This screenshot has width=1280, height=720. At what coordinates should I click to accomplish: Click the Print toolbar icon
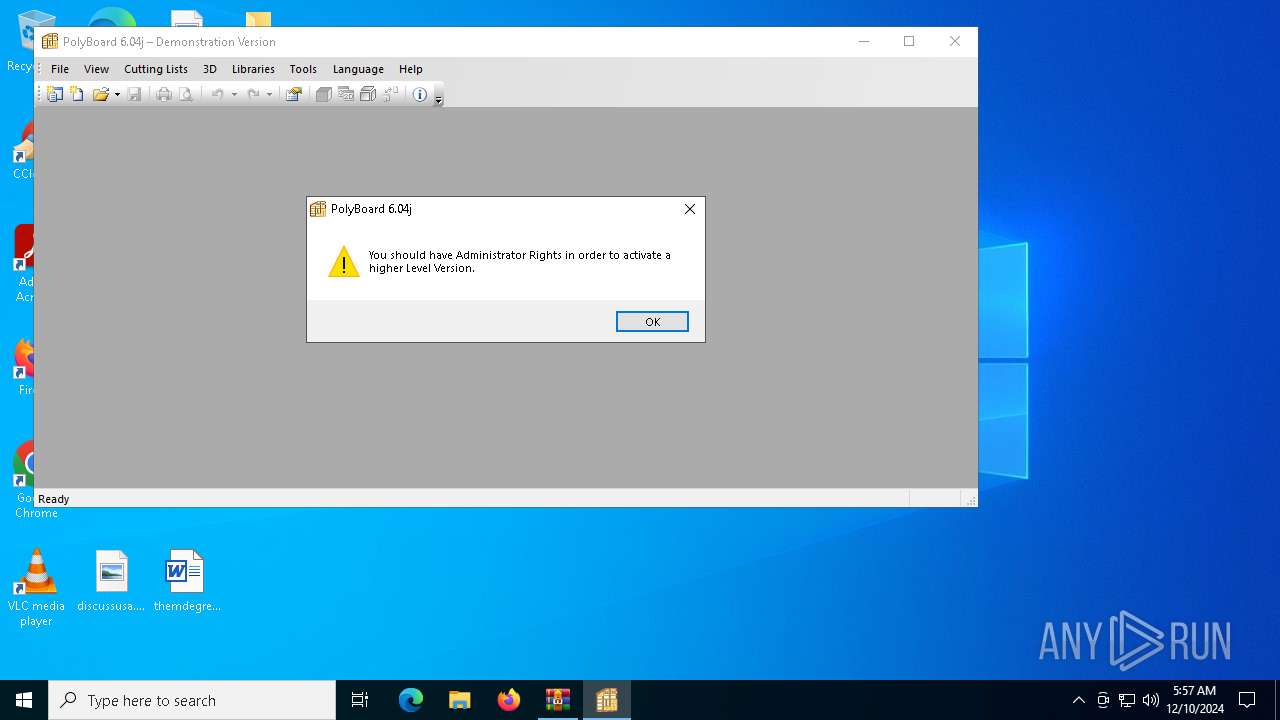tap(164, 94)
